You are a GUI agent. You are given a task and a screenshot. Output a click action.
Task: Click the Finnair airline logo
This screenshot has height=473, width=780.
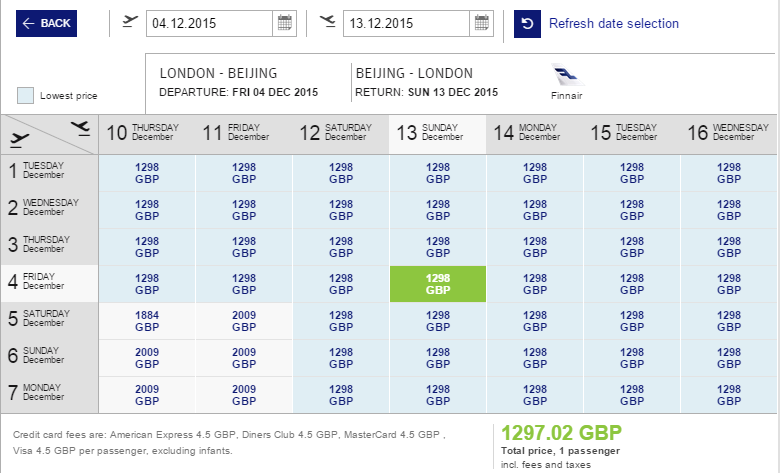pos(567,76)
